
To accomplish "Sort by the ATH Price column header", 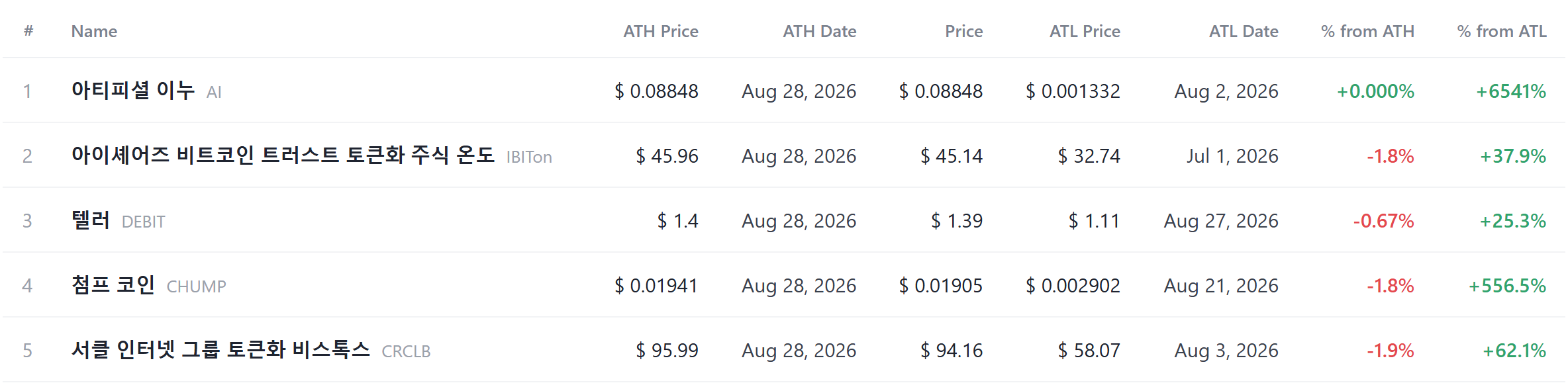I will [x=660, y=31].
